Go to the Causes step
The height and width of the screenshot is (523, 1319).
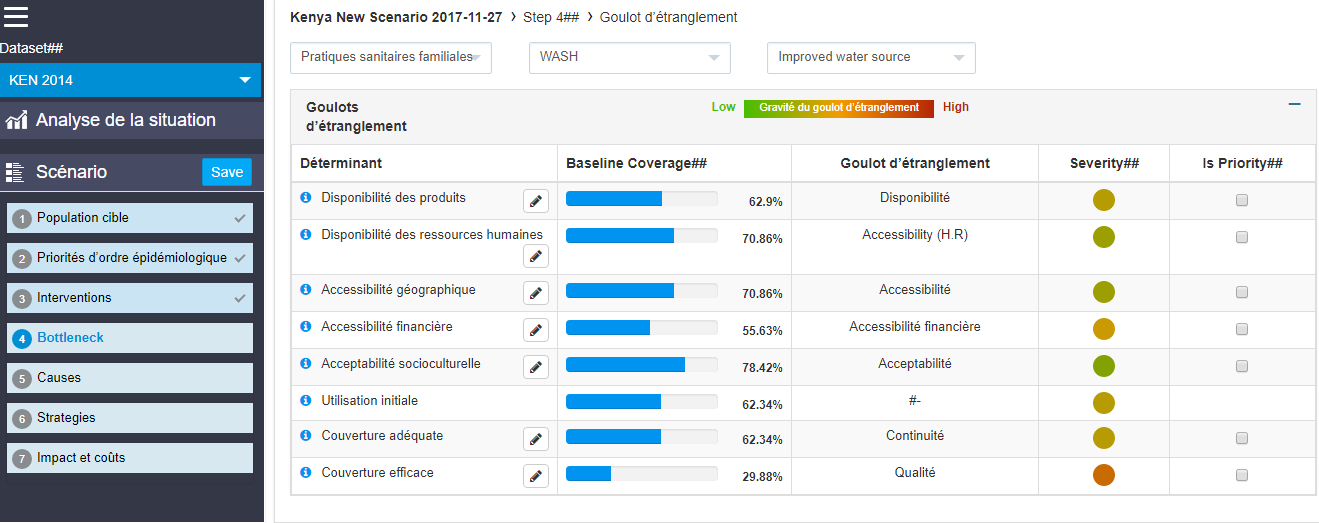(130, 378)
